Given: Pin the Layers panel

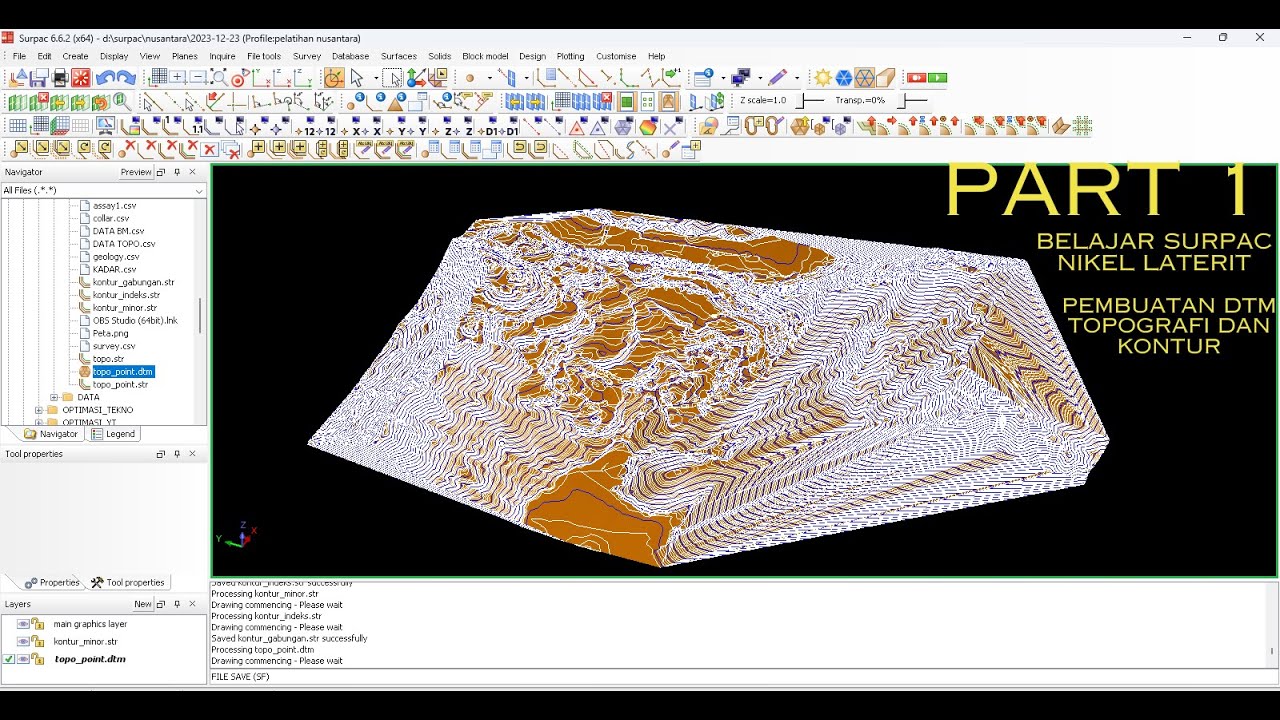Looking at the screenshot, I should (x=177, y=604).
